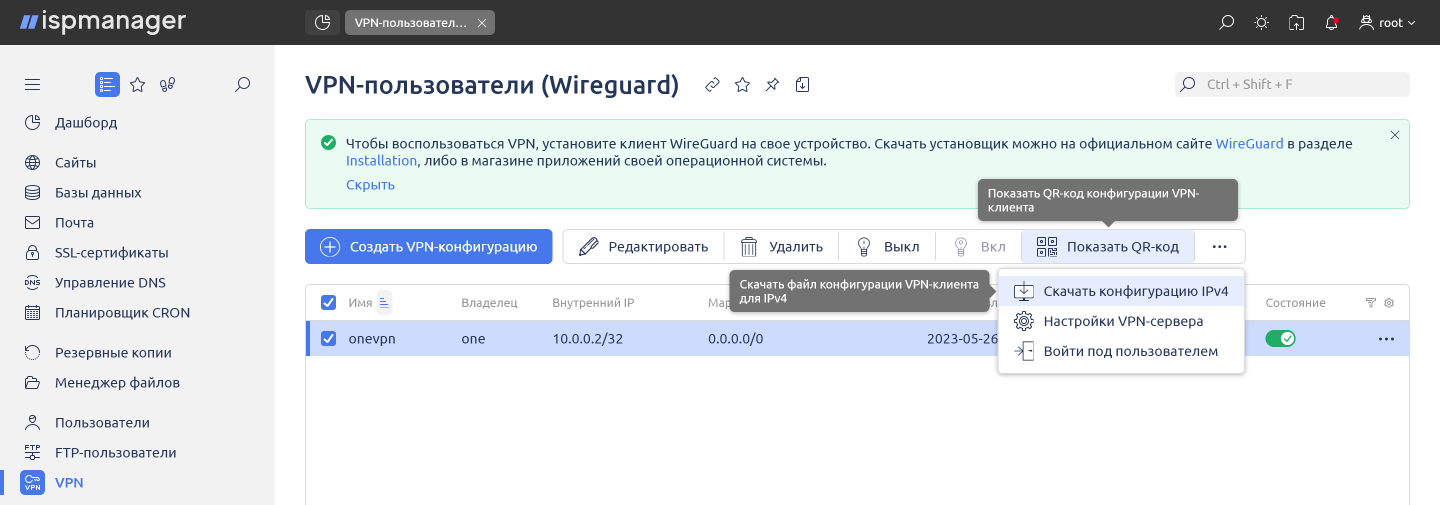
Task: Click the ispmanager logo
Action: click(102, 21)
